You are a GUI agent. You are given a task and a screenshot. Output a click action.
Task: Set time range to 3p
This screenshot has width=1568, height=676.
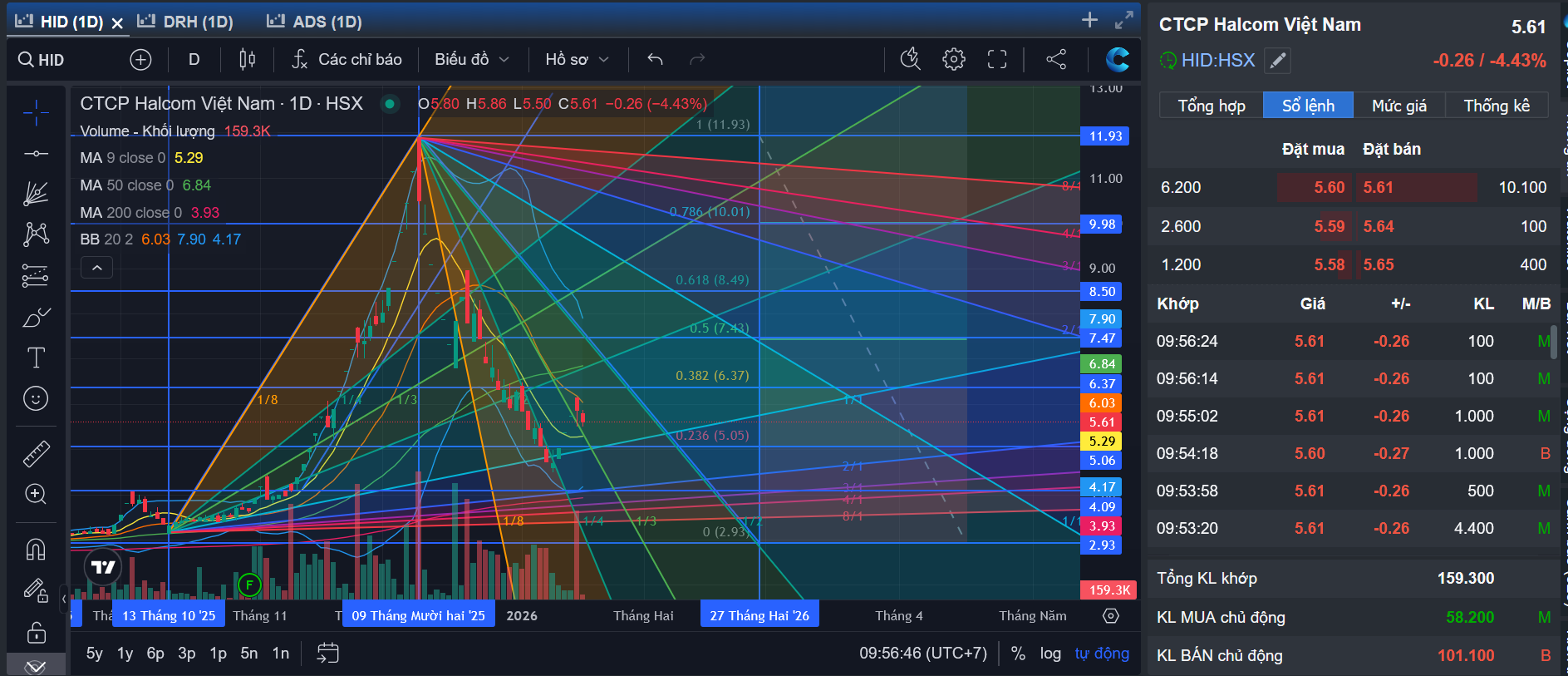(187, 654)
